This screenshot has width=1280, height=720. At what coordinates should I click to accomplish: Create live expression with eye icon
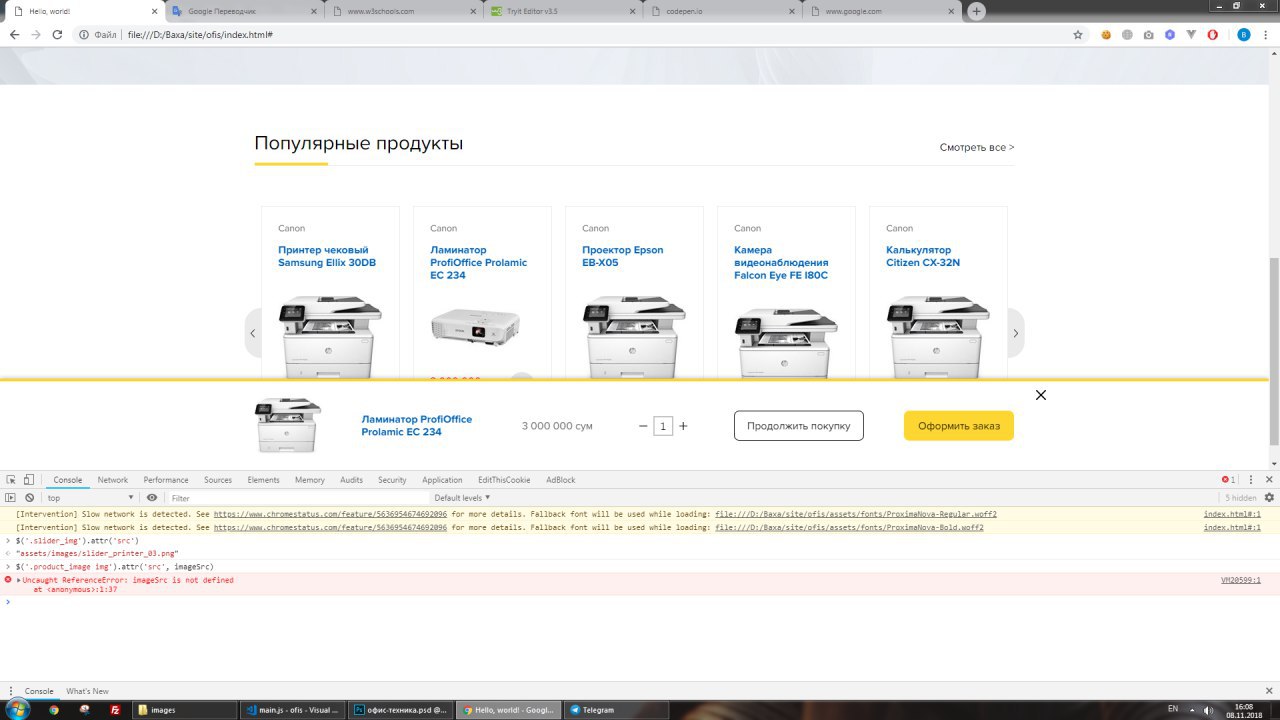152,497
